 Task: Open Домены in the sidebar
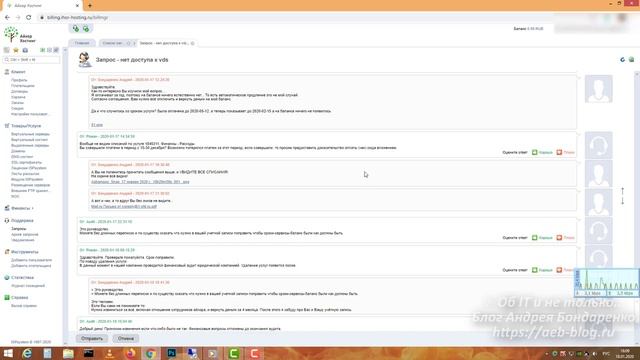point(18,151)
